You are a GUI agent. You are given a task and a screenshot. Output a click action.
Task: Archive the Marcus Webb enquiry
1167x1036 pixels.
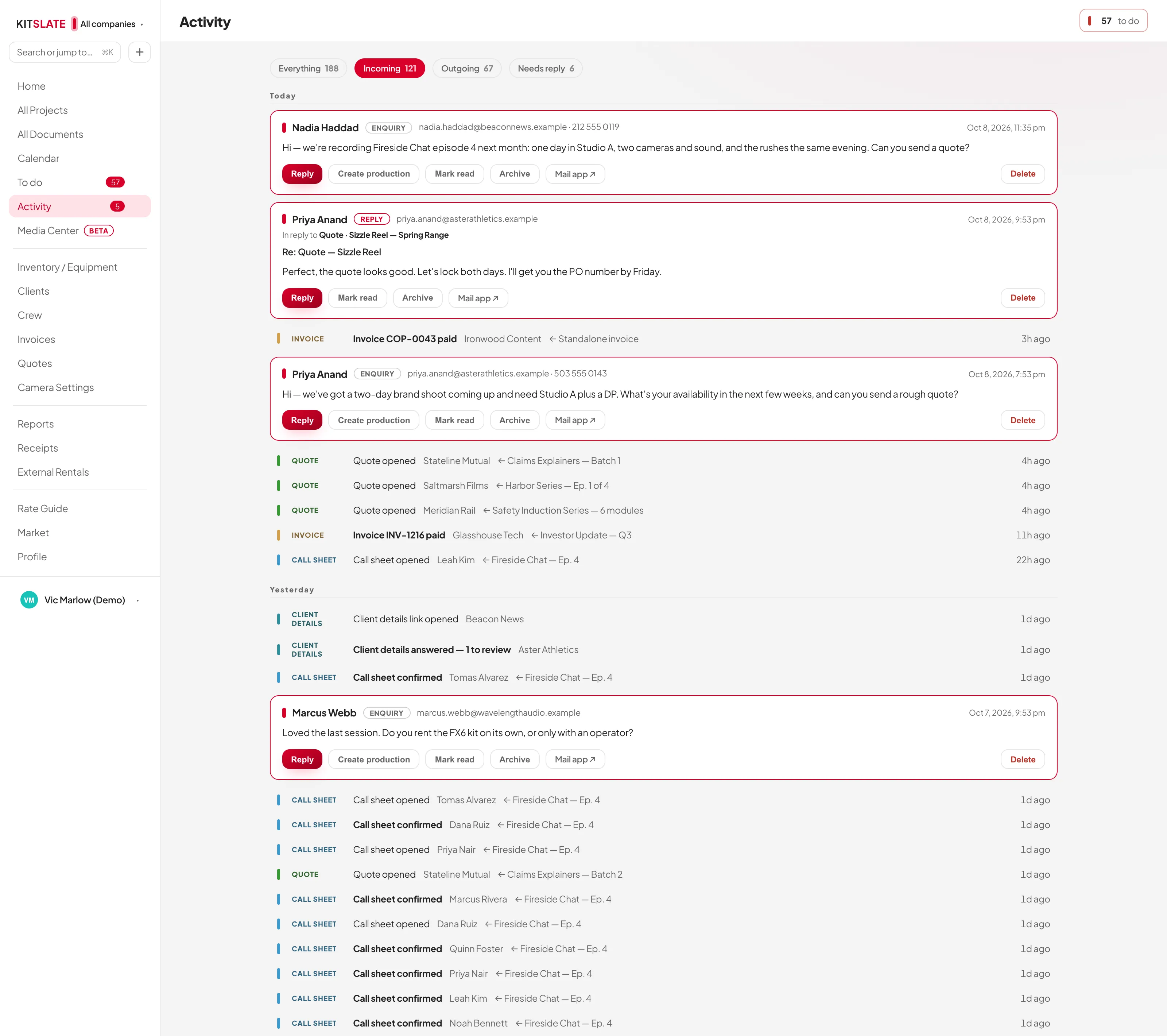(515, 759)
